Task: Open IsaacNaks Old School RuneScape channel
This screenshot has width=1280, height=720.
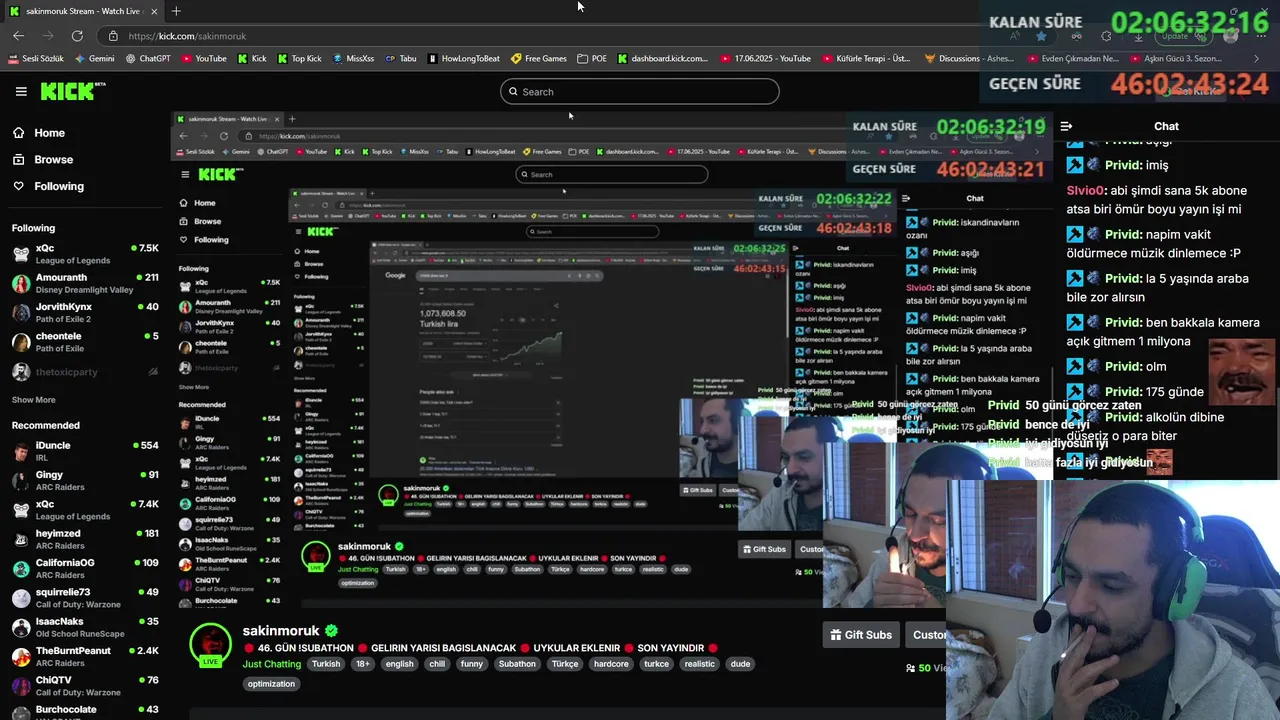Action: tap(85, 627)
